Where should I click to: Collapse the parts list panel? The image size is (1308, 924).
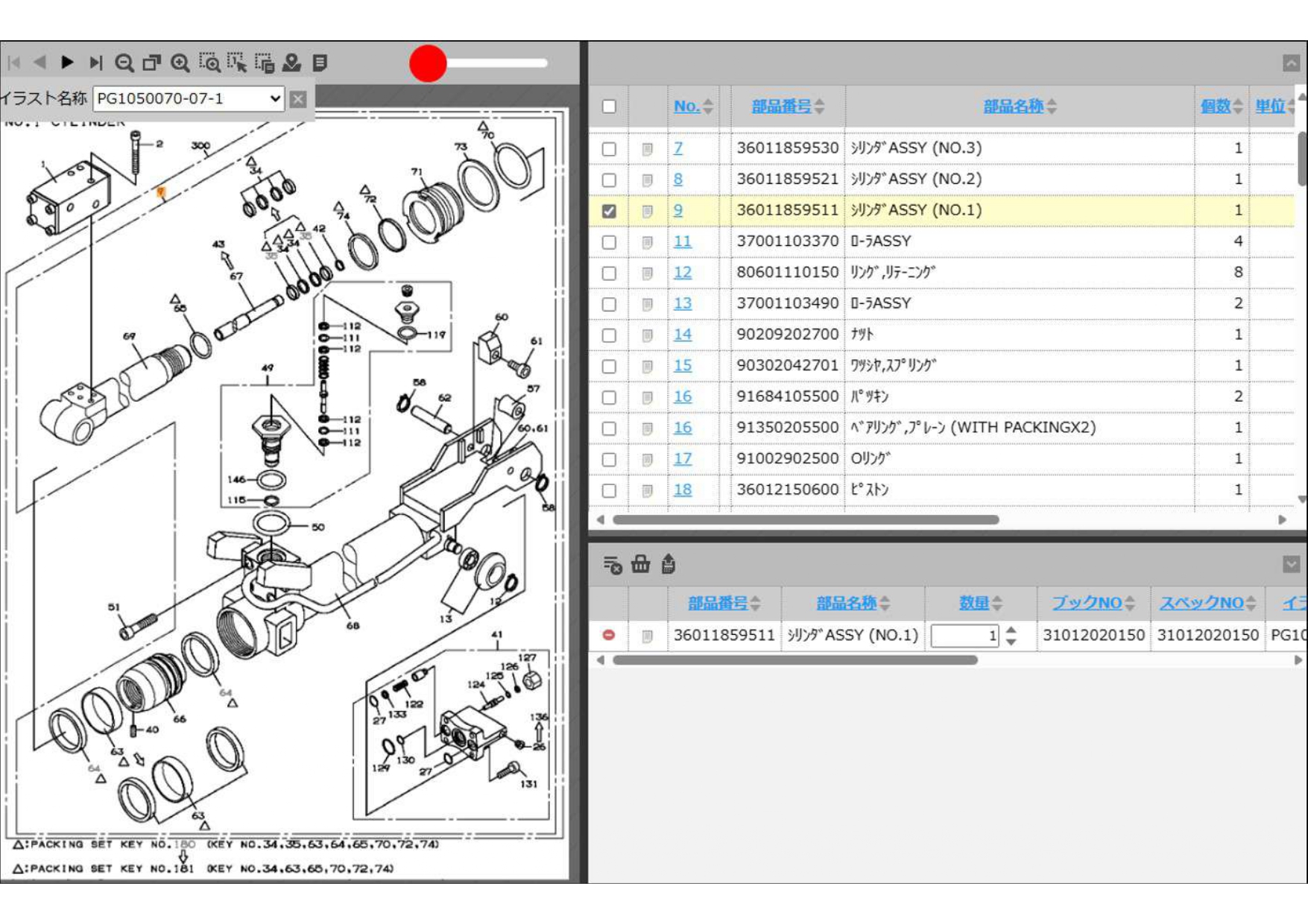[x=1291, y=63]
